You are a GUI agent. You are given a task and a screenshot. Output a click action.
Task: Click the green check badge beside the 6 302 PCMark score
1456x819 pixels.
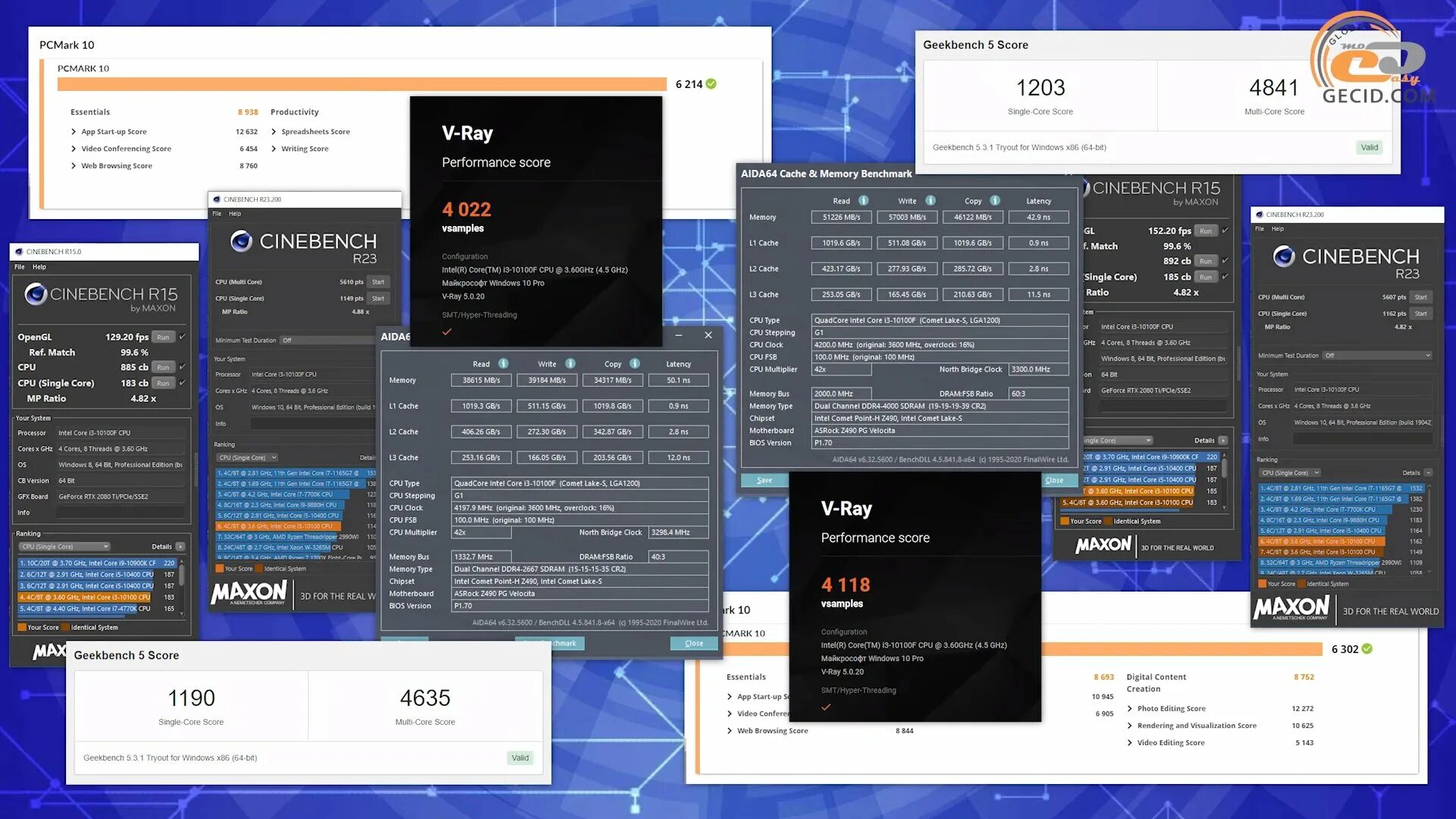pos(1367,649)
